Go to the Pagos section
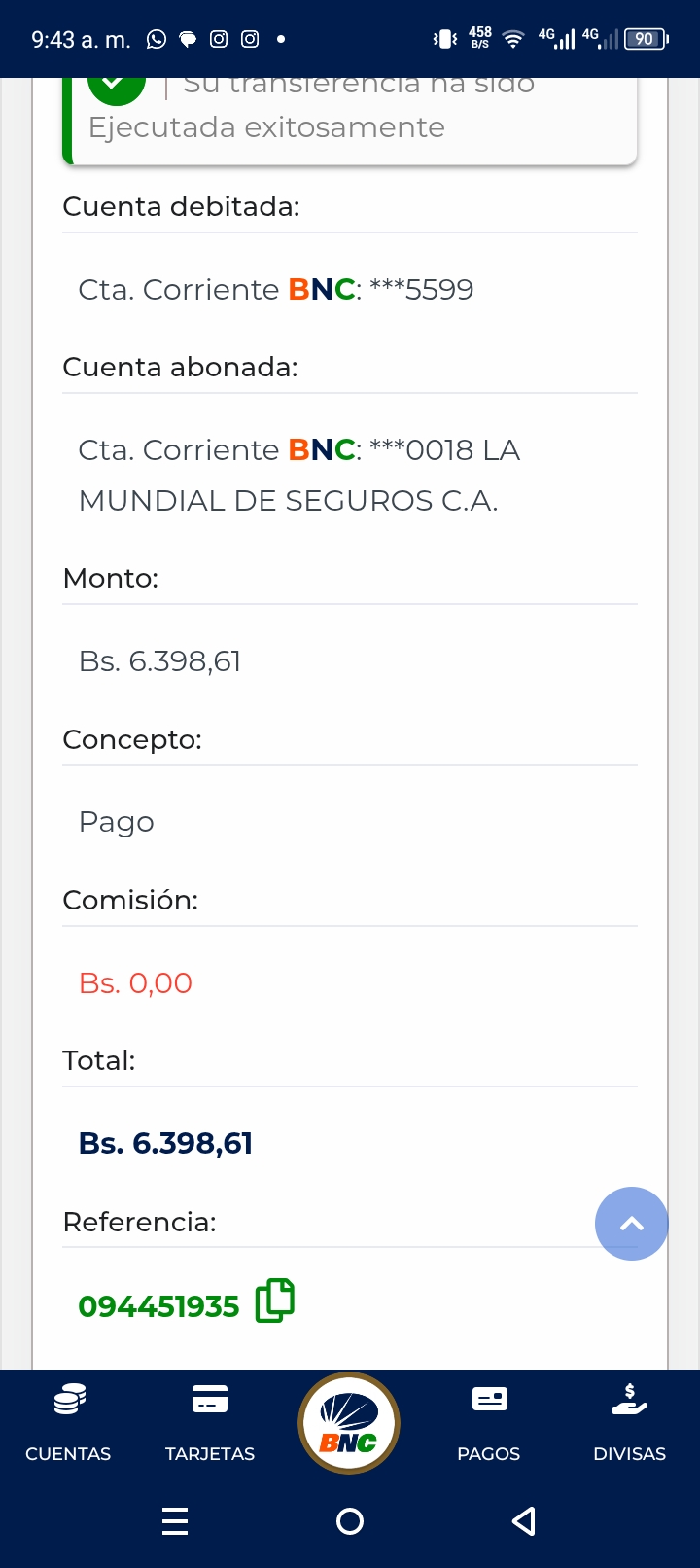700x1568 pixels. [489, 1424]
